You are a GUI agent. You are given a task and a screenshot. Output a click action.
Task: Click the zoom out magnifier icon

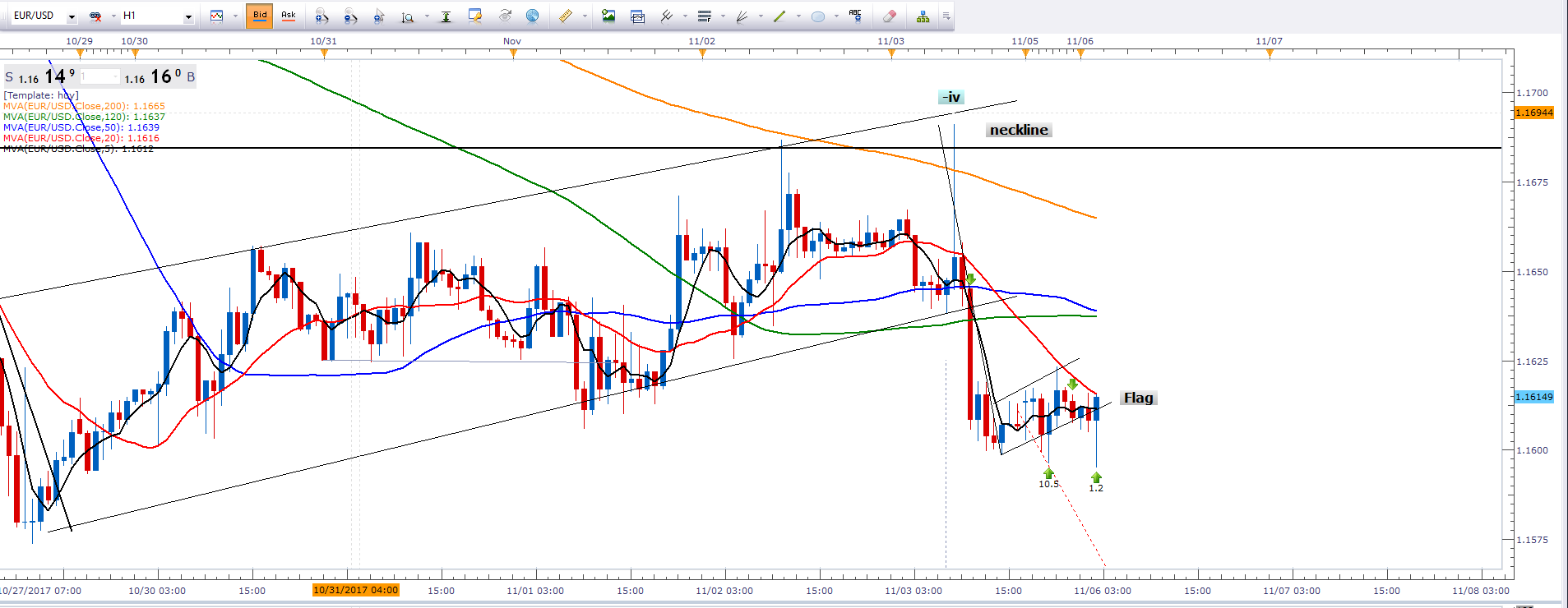[350, 16]
